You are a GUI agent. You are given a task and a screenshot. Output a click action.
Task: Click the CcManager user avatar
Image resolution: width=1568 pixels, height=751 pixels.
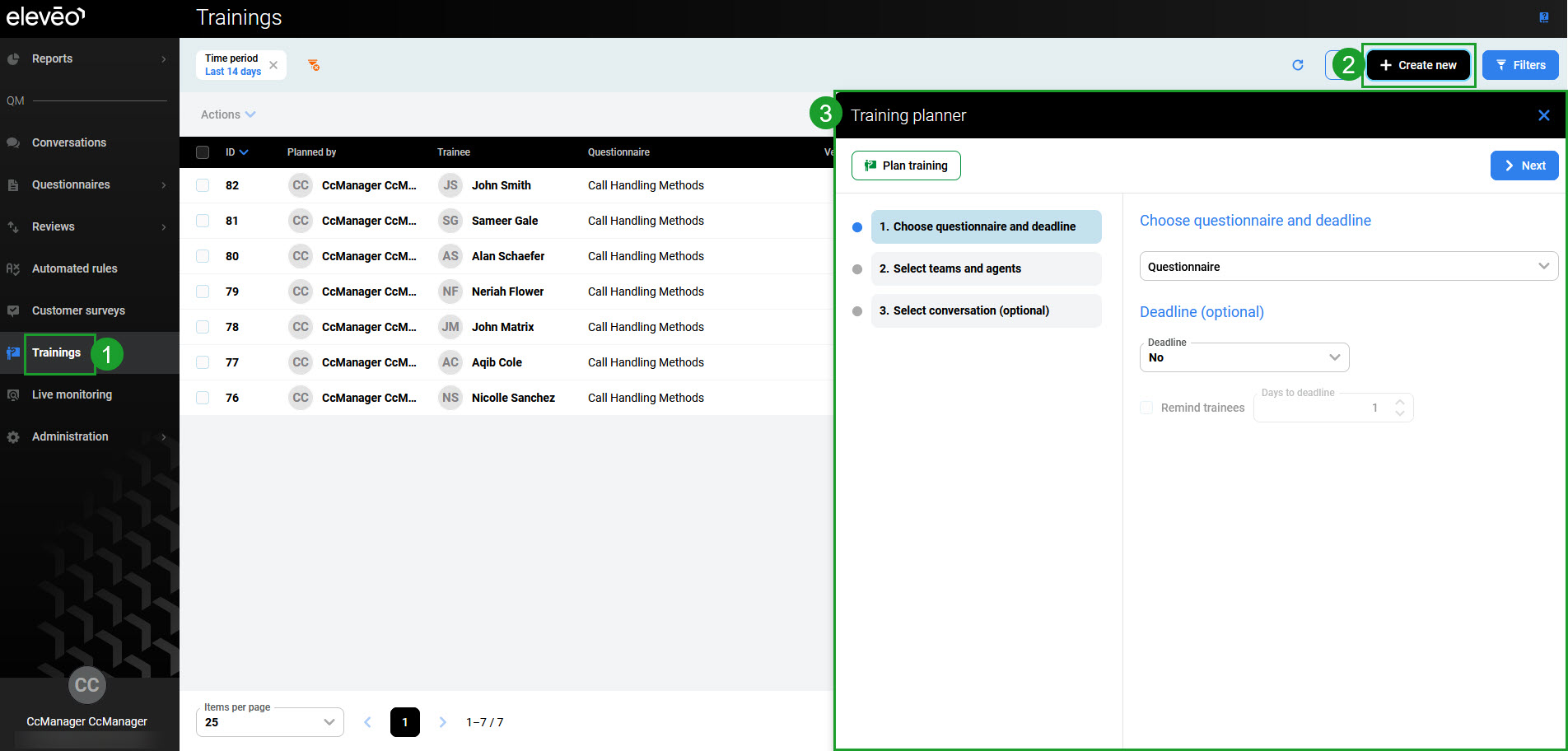coord(86,685)
